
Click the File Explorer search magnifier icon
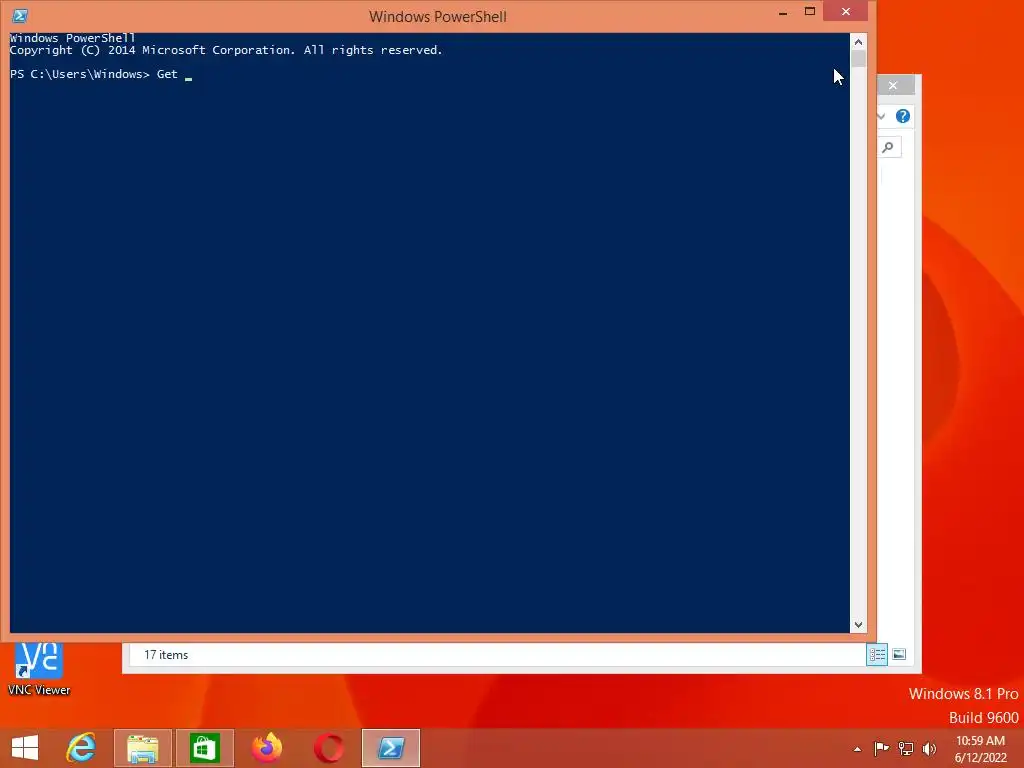click(888, 148)
